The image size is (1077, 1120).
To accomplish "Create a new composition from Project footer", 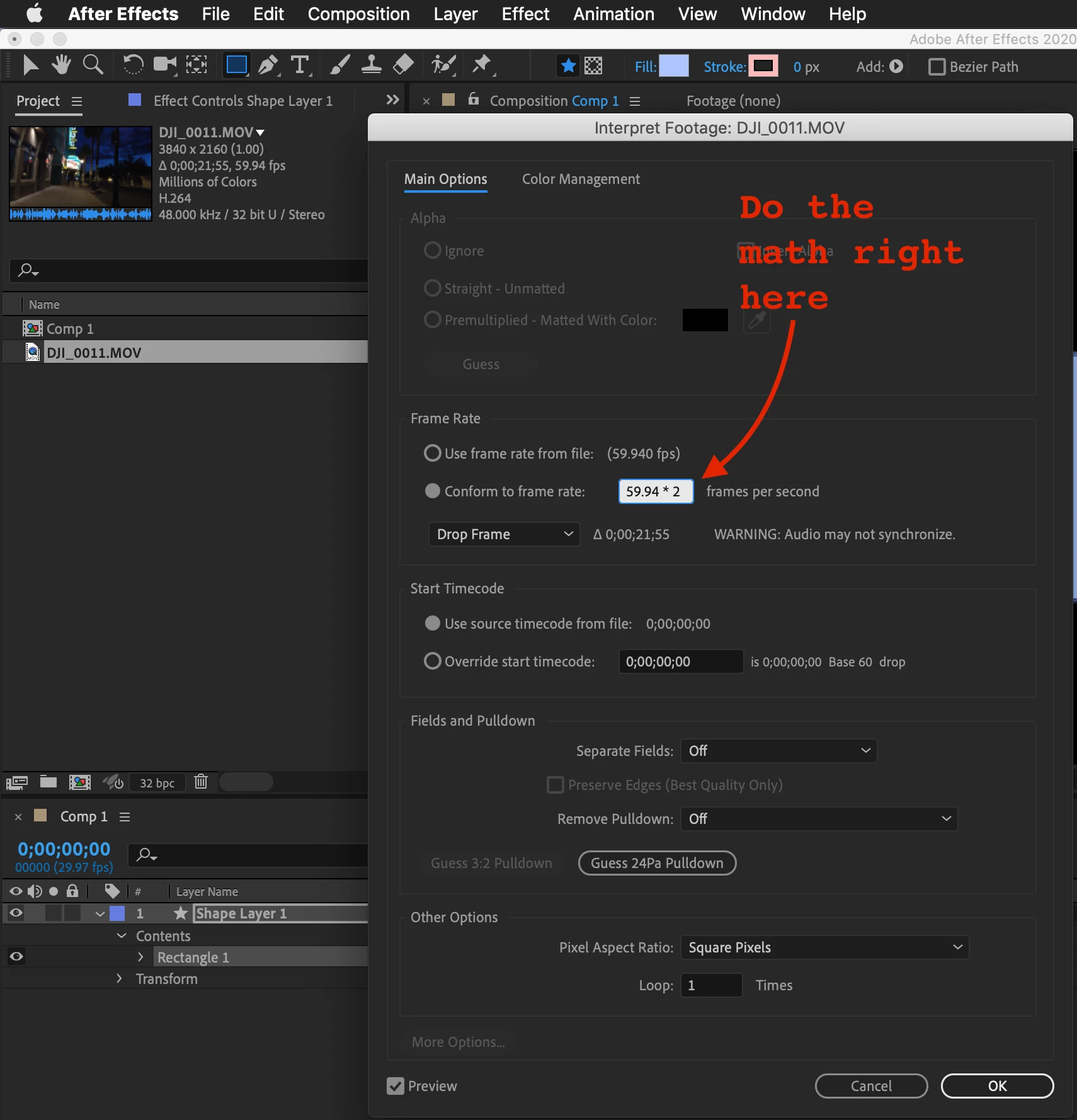I will 79,782.
